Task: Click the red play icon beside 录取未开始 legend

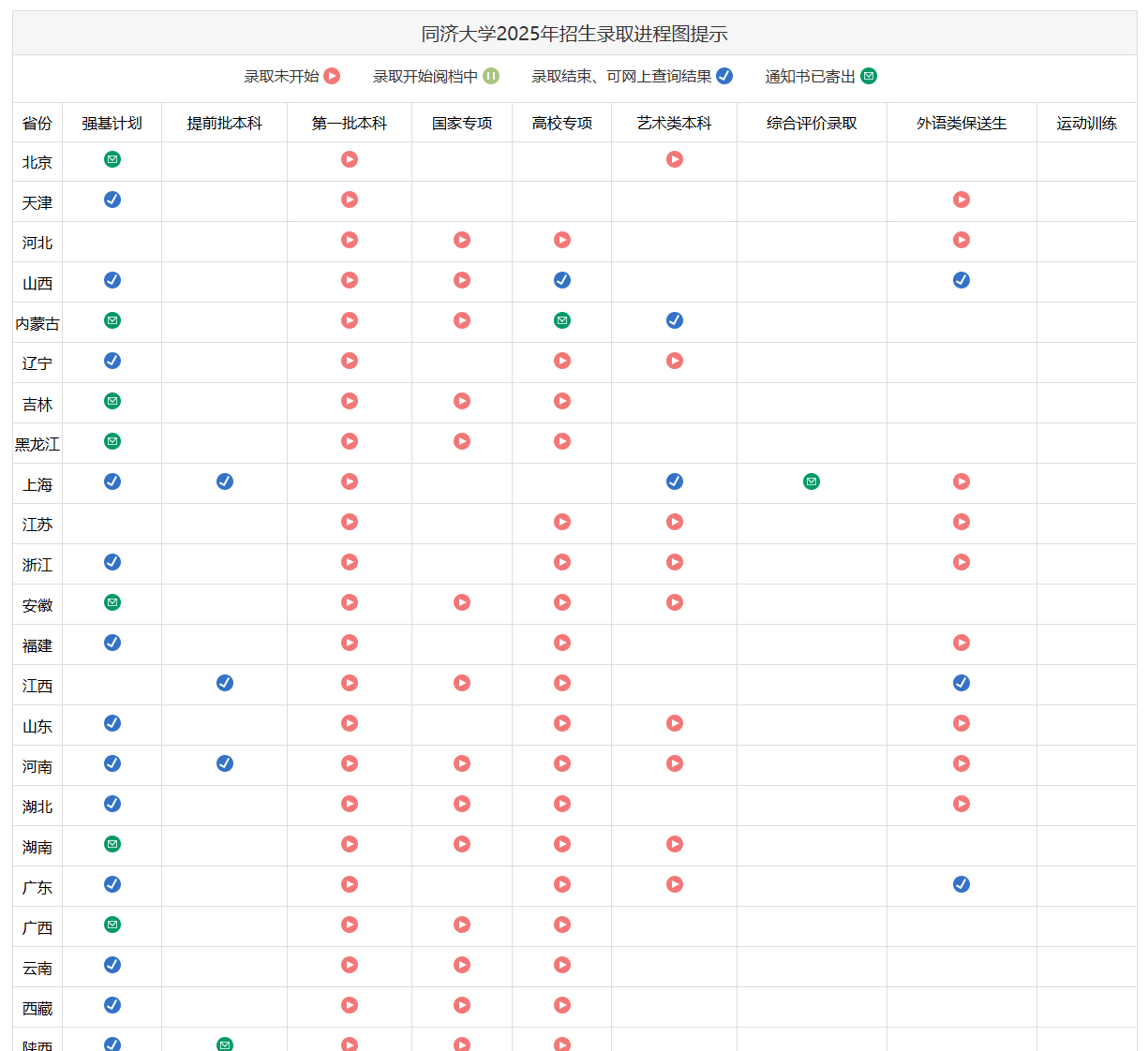Action: pyautogui.click(x=332, y=76)
